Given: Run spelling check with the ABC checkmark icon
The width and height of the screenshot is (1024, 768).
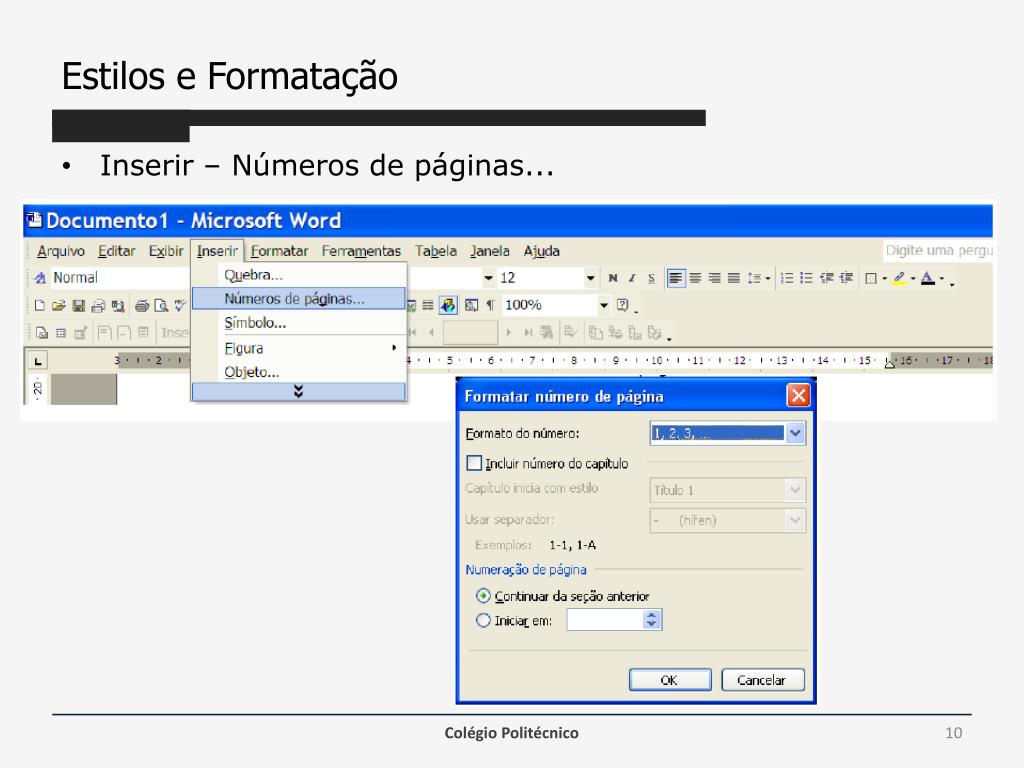Looking at the screenshot, I should (180, 306).
